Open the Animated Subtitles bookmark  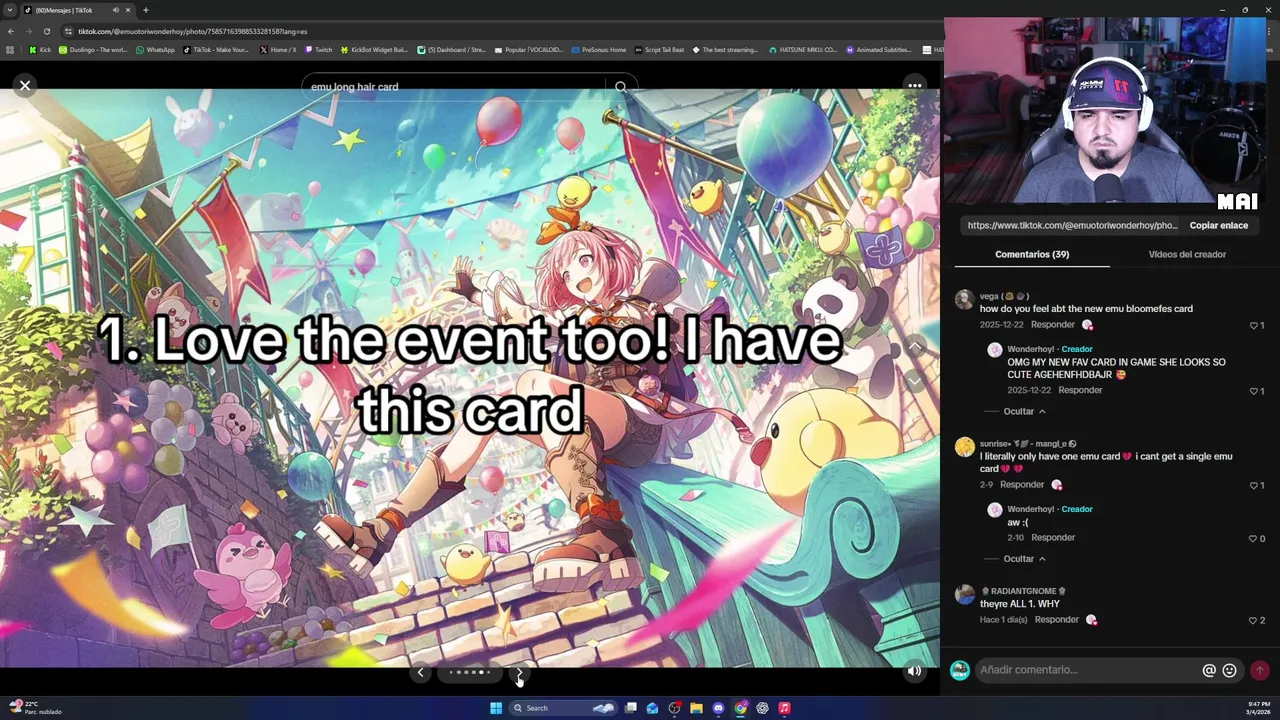pyautogui.click(x=878, y=49)
